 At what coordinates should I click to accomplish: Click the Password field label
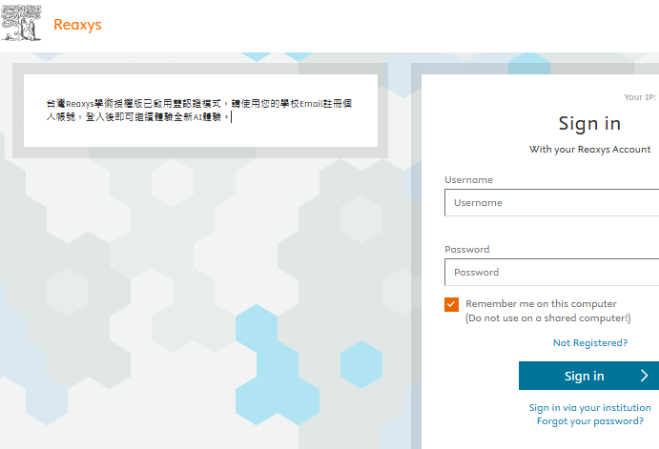point(467,250)
